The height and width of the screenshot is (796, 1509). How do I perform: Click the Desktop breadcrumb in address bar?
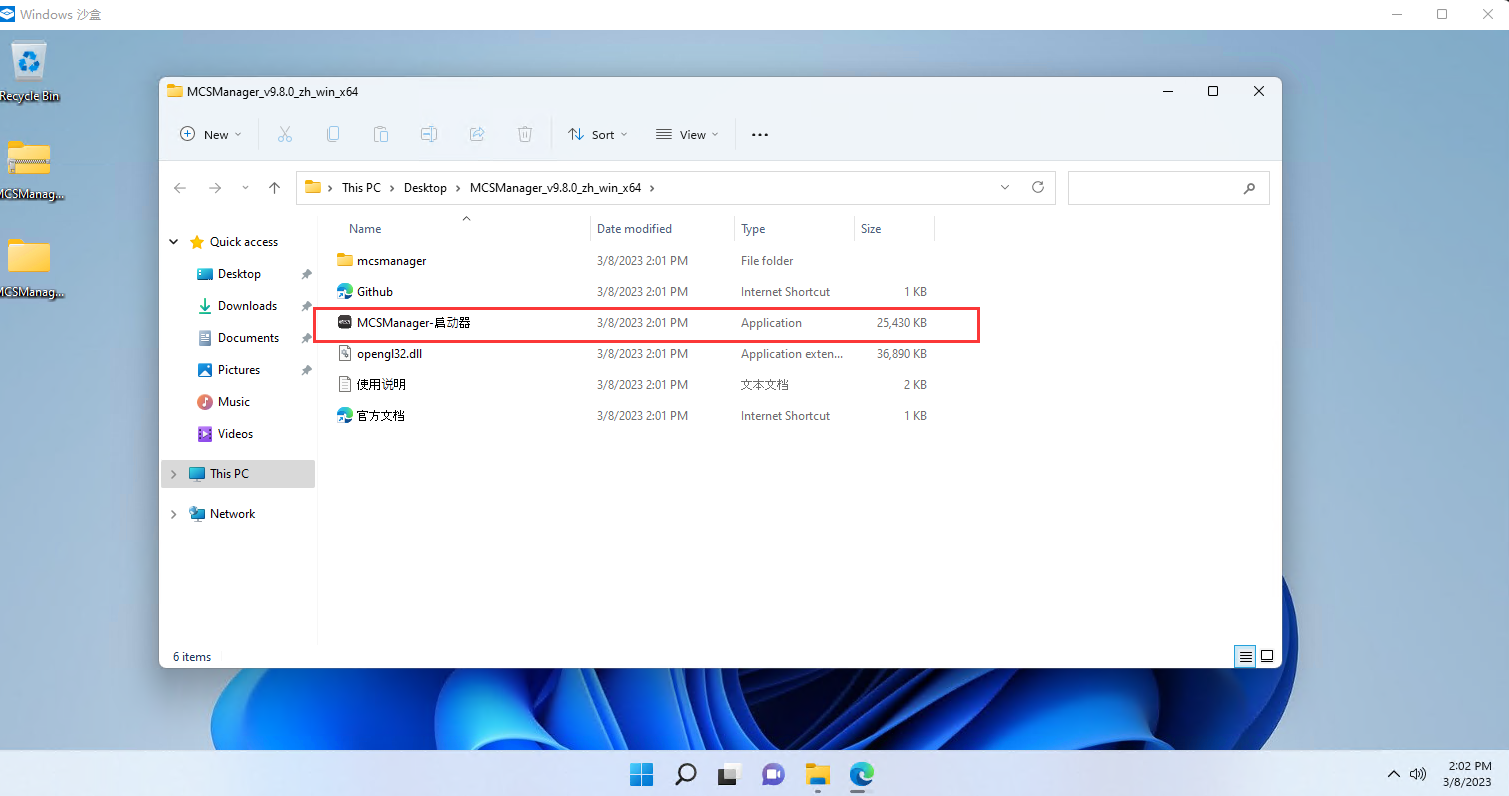[425, 188]
